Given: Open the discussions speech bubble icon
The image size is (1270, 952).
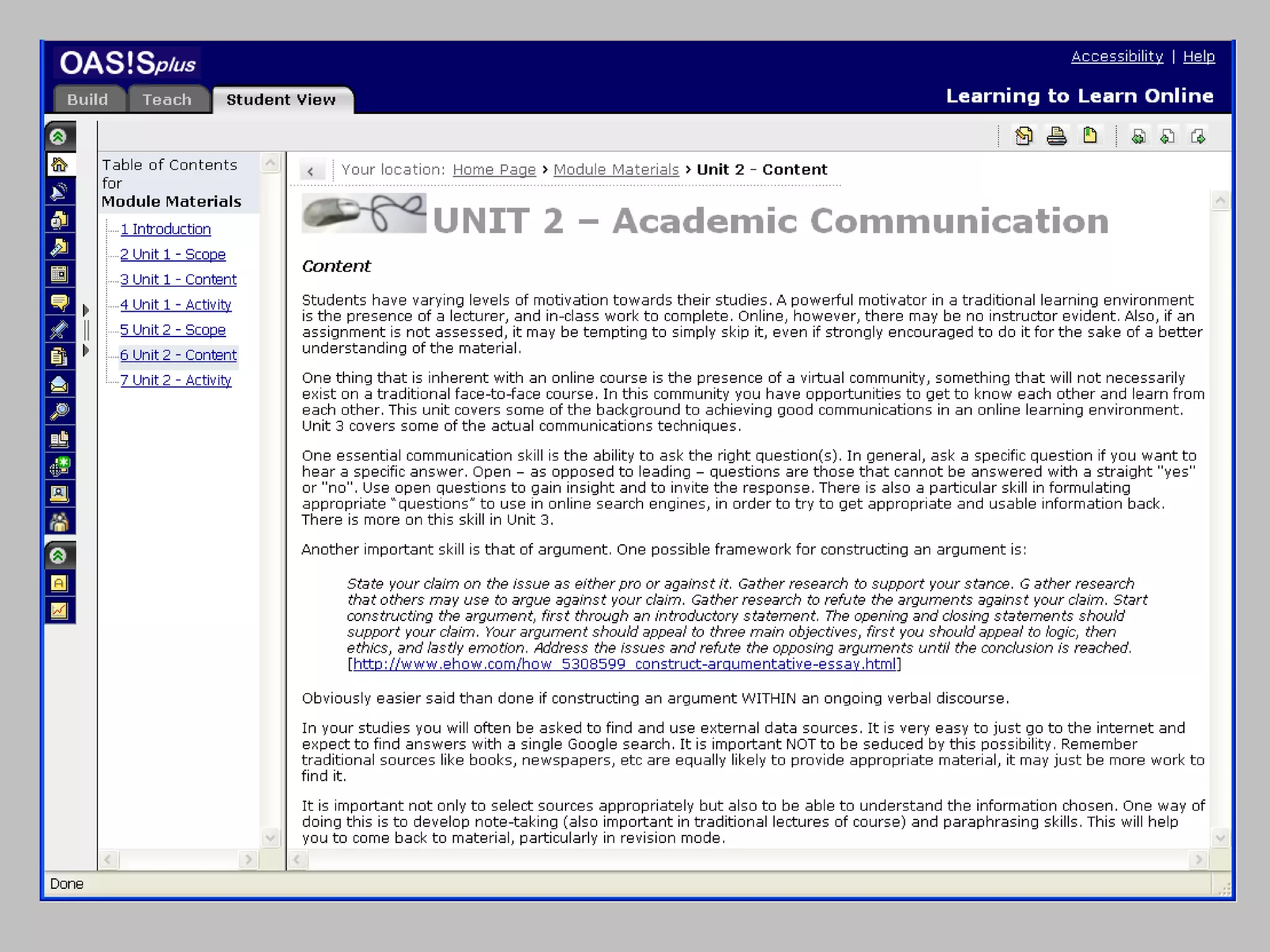Looking at the screenshot, I should click(60, 302).
